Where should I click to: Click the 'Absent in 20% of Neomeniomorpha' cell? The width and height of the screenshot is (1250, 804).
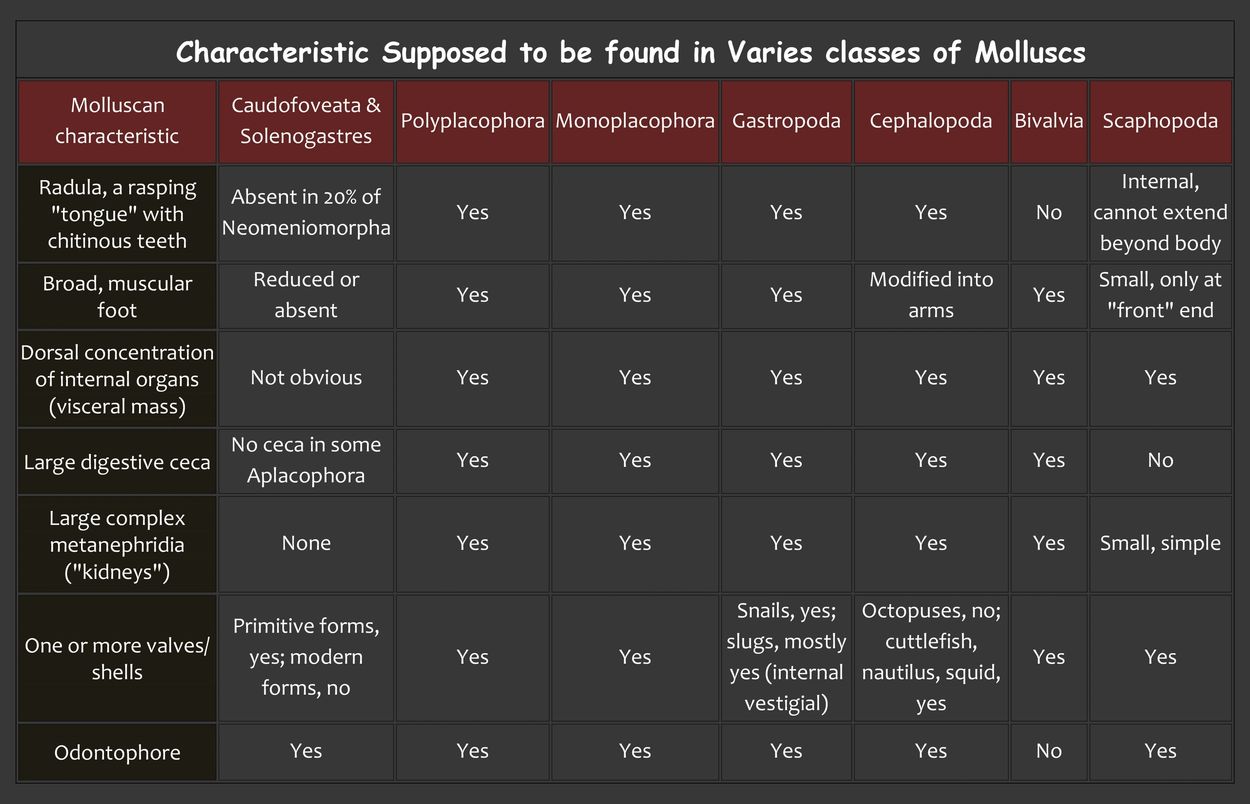(306, 213)
